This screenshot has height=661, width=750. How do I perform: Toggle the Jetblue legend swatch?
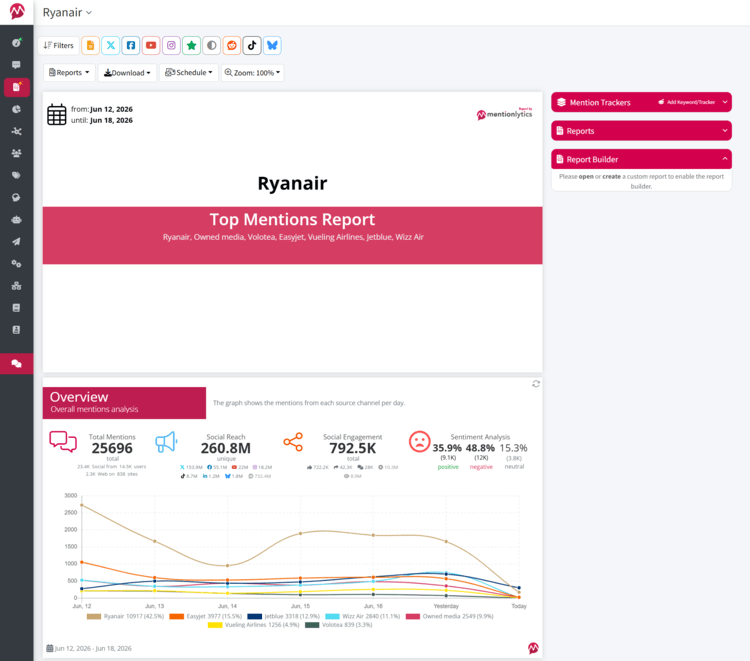tap(254, 617)
